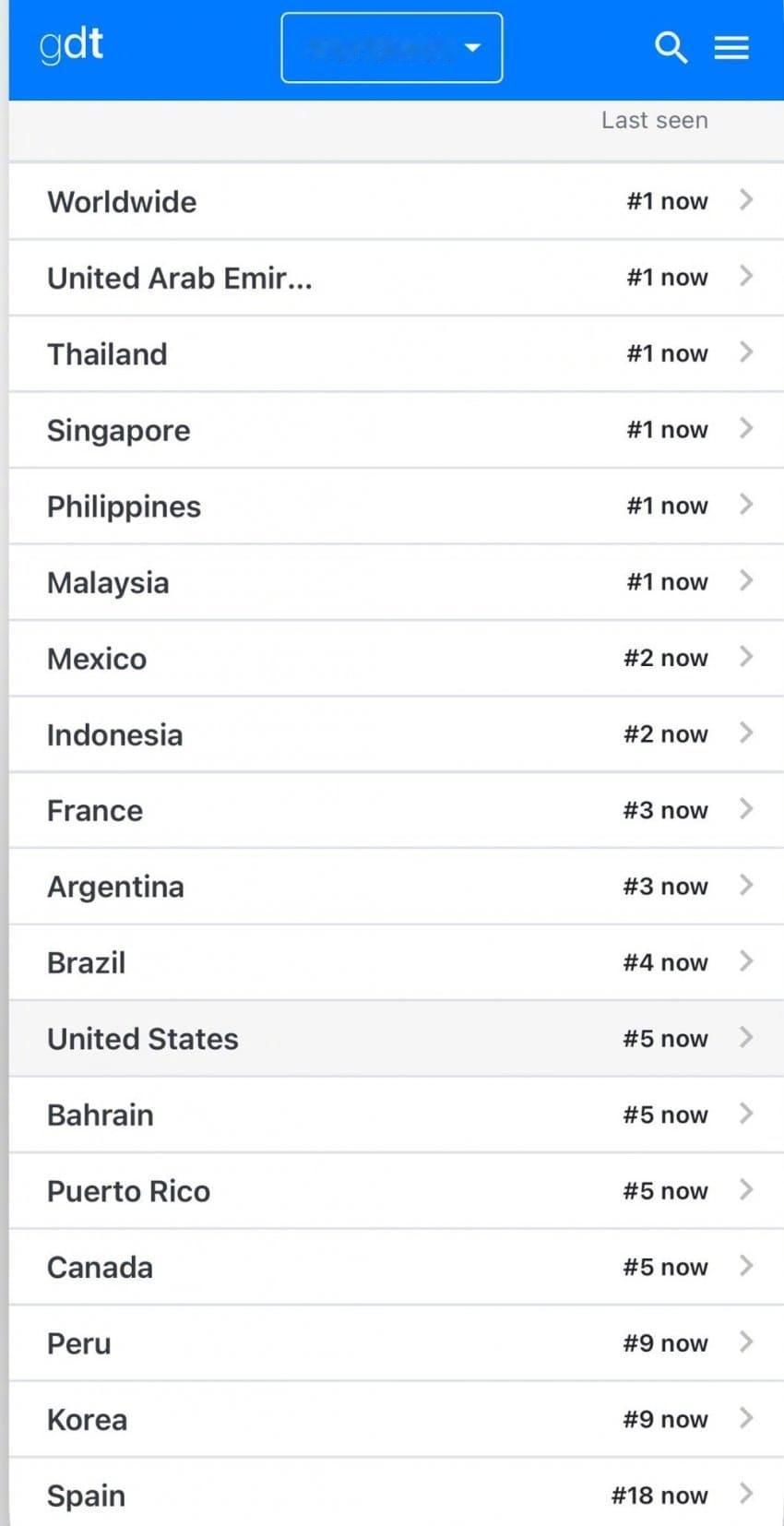Click the gdt logo
The image size is (784, 1526).
(72, 45)
